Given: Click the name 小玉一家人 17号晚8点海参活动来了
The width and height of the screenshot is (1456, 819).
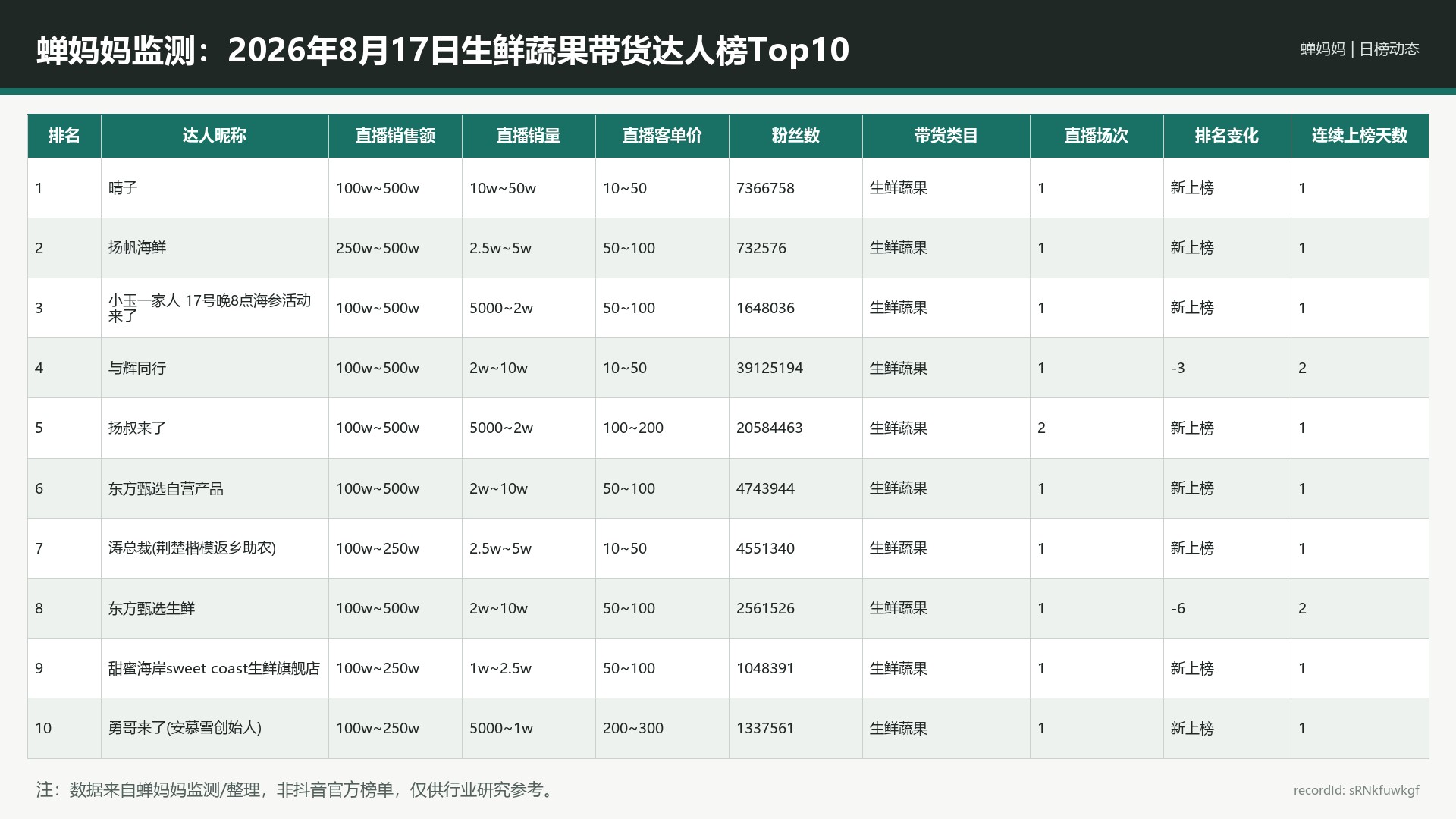Looking at the screenshot, I should pos(210,308).
